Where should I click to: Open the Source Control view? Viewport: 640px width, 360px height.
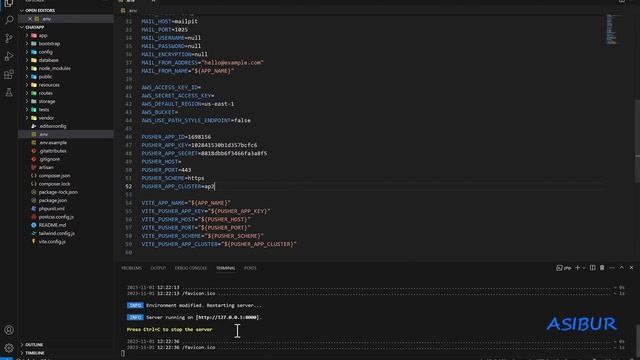(9, 38)
